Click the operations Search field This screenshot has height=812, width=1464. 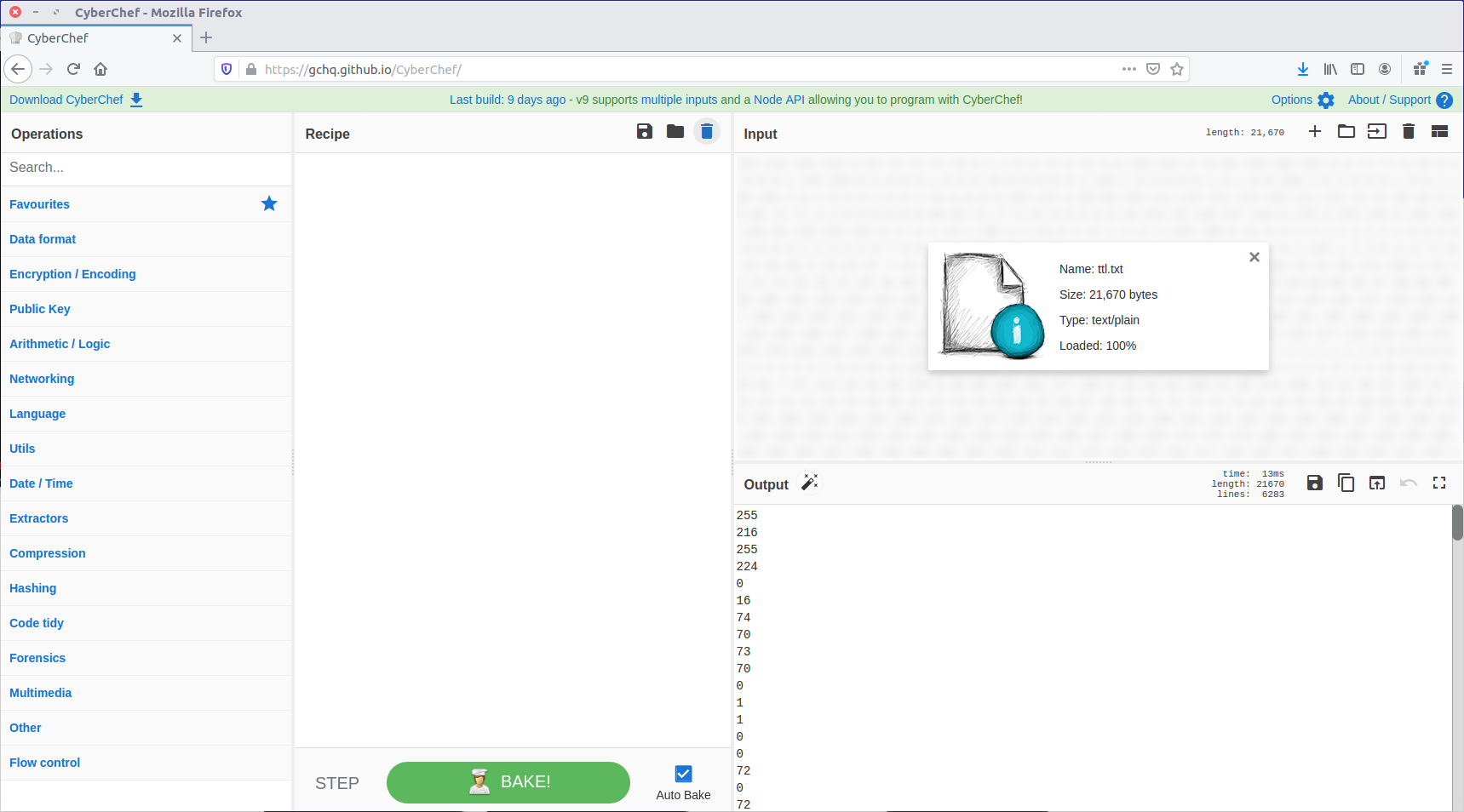pyautogui.click(x=146, y=168)
